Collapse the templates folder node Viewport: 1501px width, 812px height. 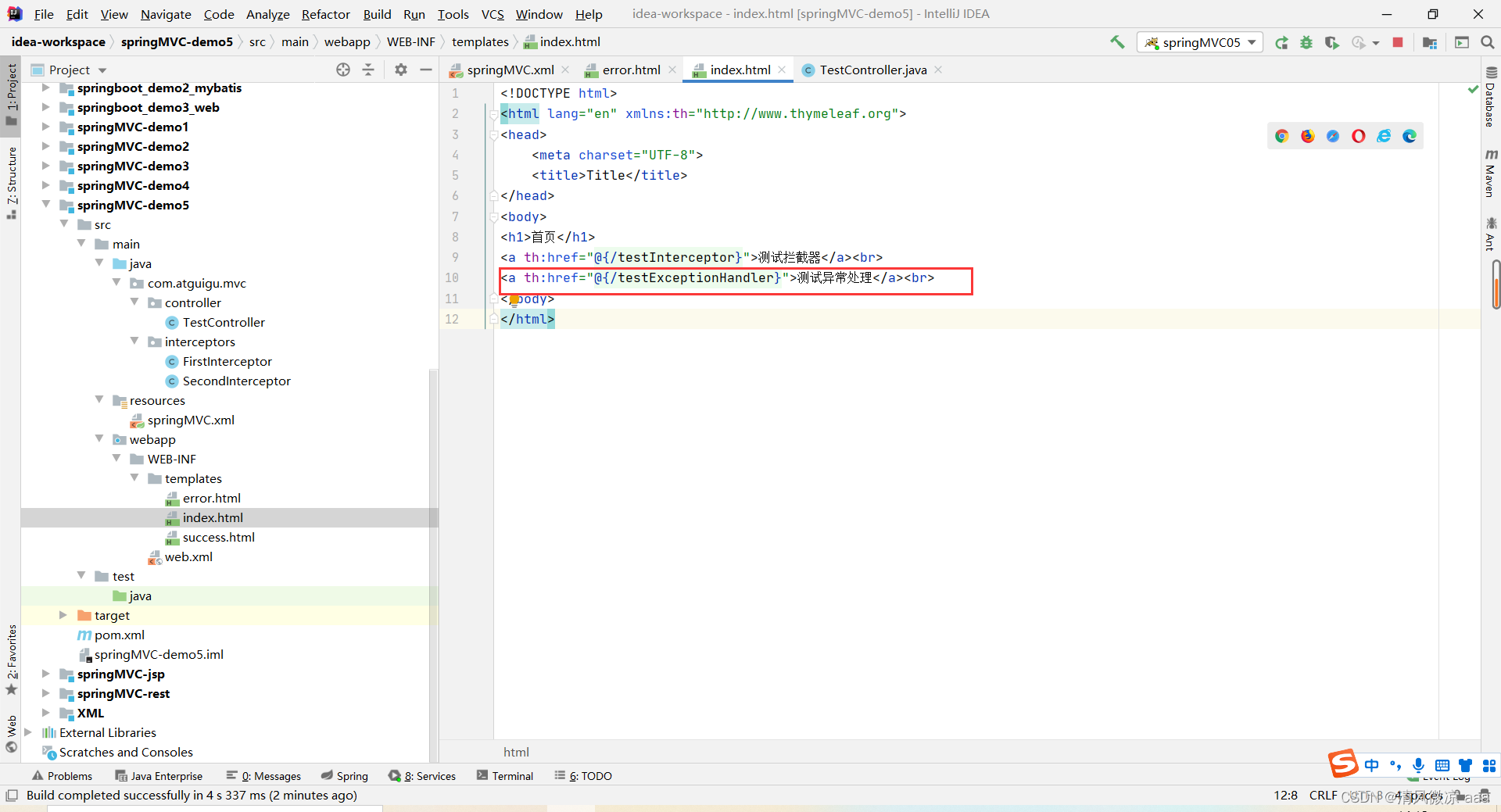(x=134, y=478)
